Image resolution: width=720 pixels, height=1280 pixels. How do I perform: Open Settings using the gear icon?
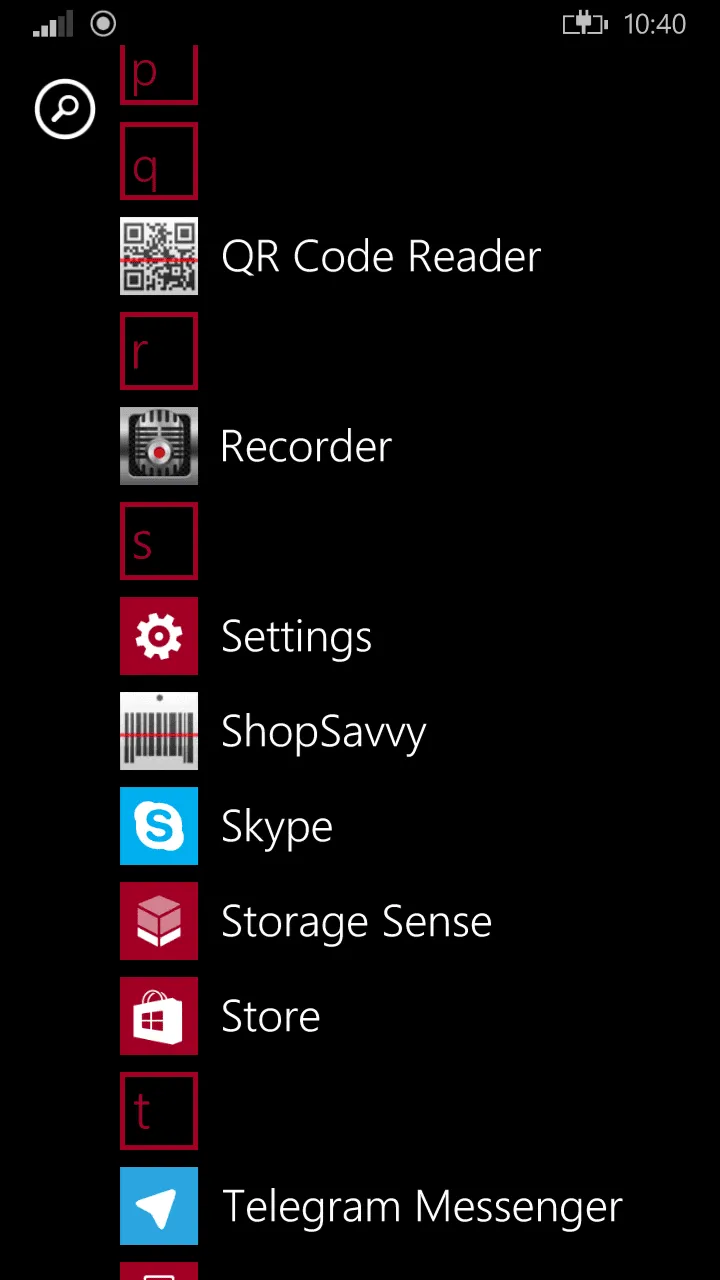159,636
